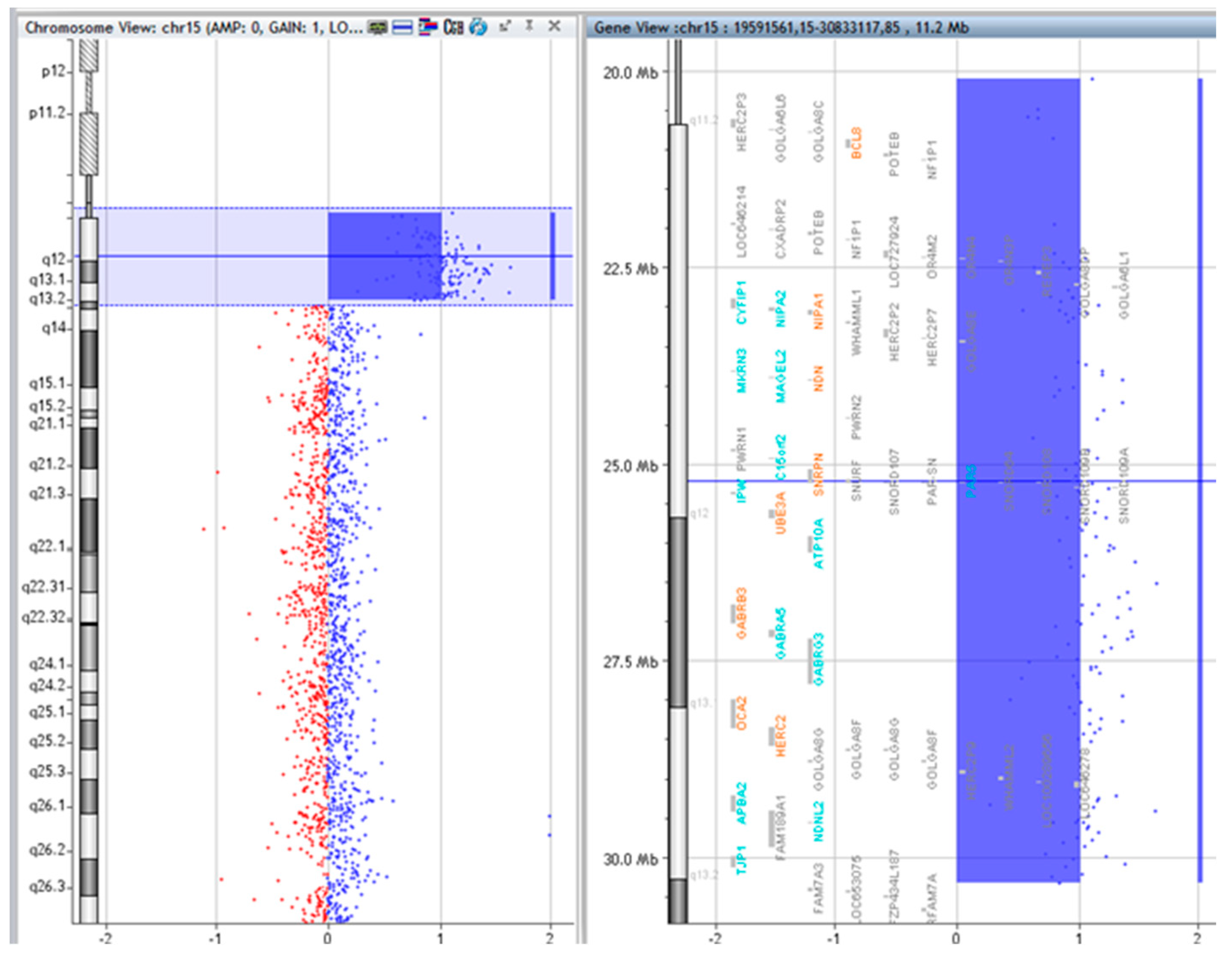The height and width of the screenshot is (963, 1232).
Task: Click the 22.5 Mb axis label
Action: (x=630, y=269)
